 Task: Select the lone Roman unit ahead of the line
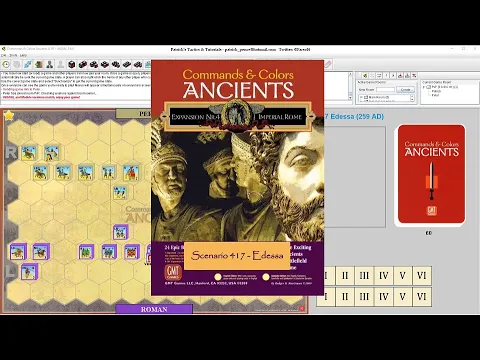120,232
